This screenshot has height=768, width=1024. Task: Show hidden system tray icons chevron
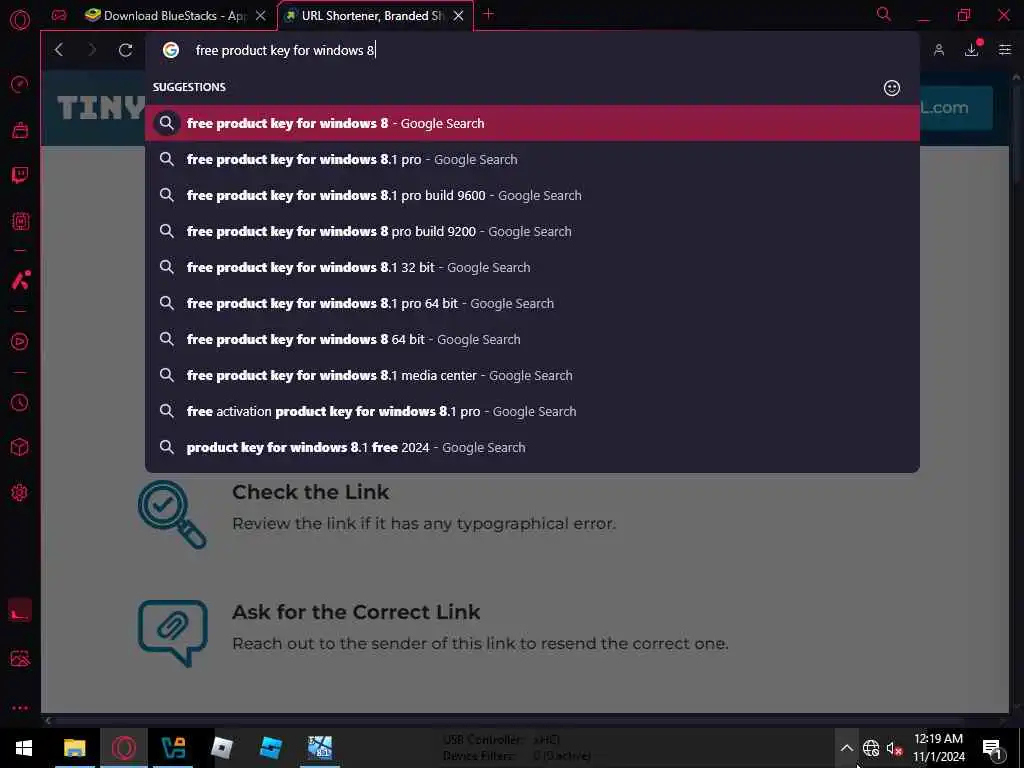pyautogui.click(x=846, y=748)
